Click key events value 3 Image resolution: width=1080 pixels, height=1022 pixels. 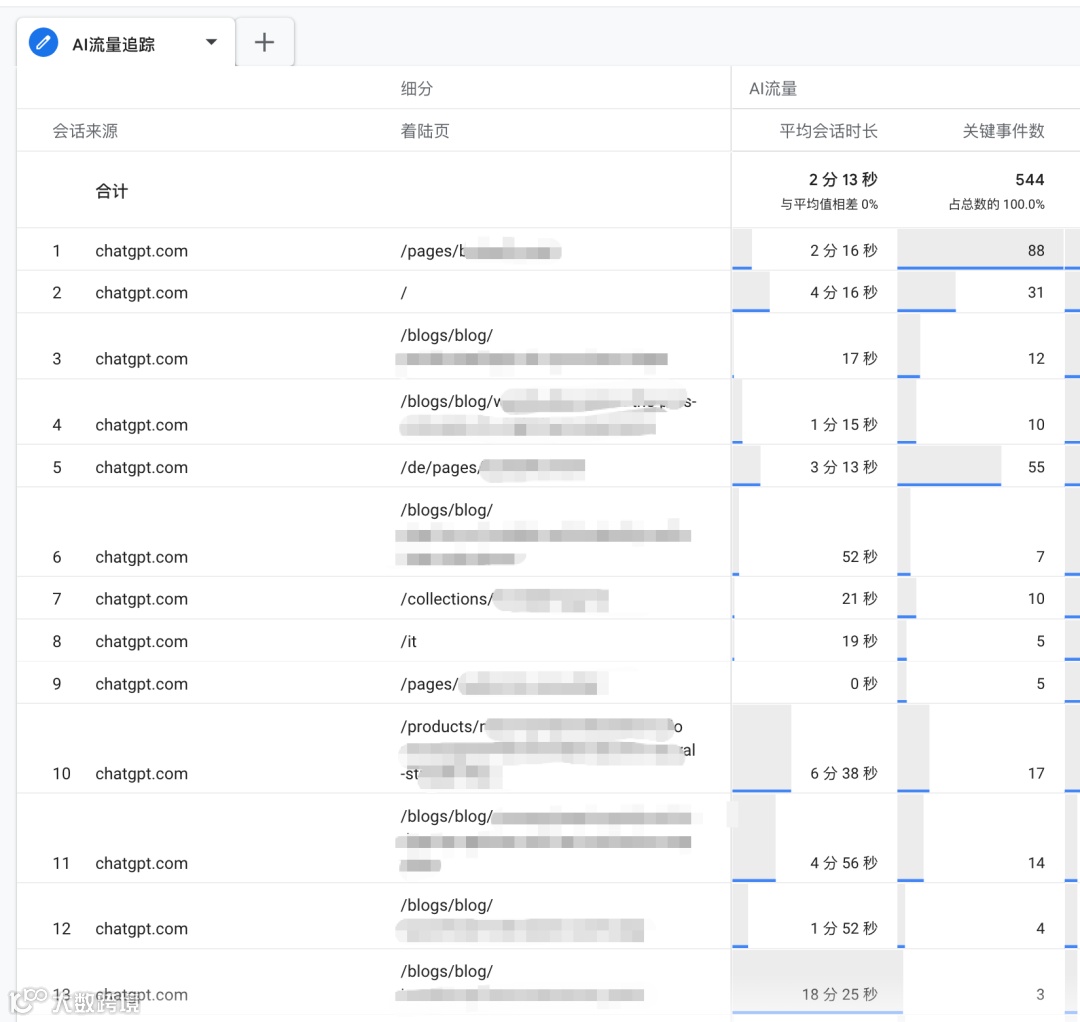click(1040, 994)
